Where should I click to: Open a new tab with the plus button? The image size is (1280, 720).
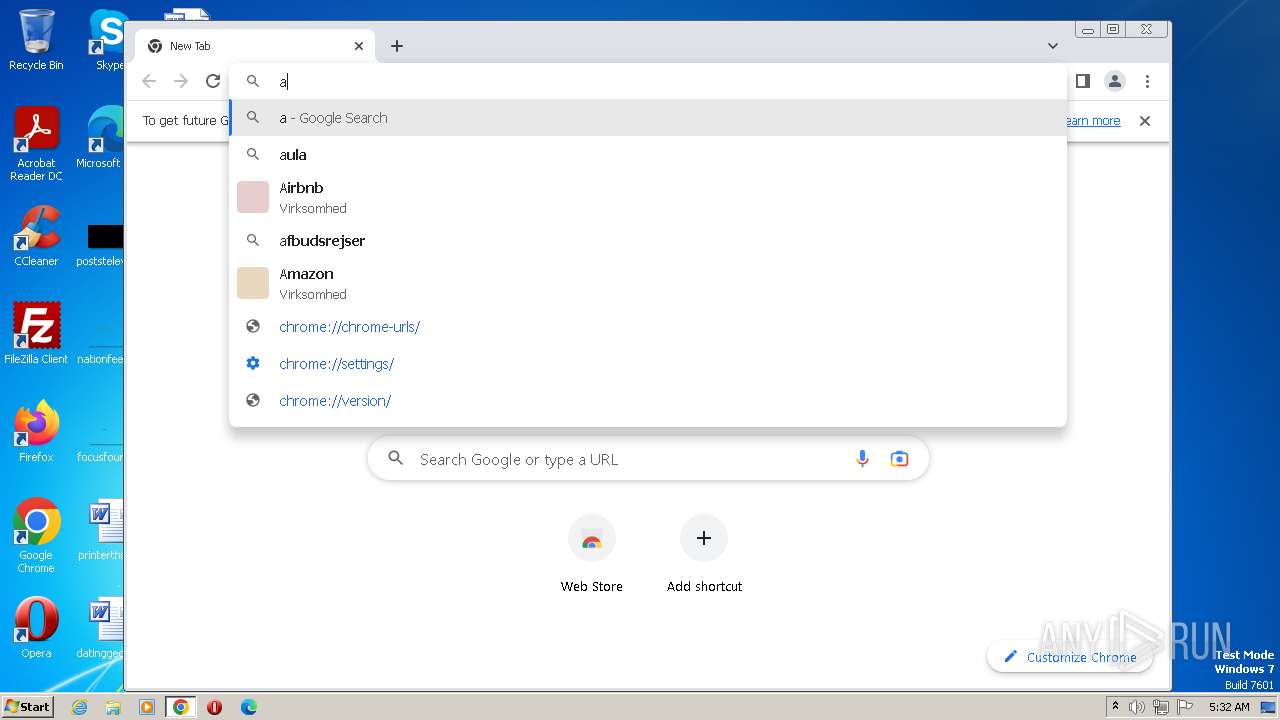(397, 46)
